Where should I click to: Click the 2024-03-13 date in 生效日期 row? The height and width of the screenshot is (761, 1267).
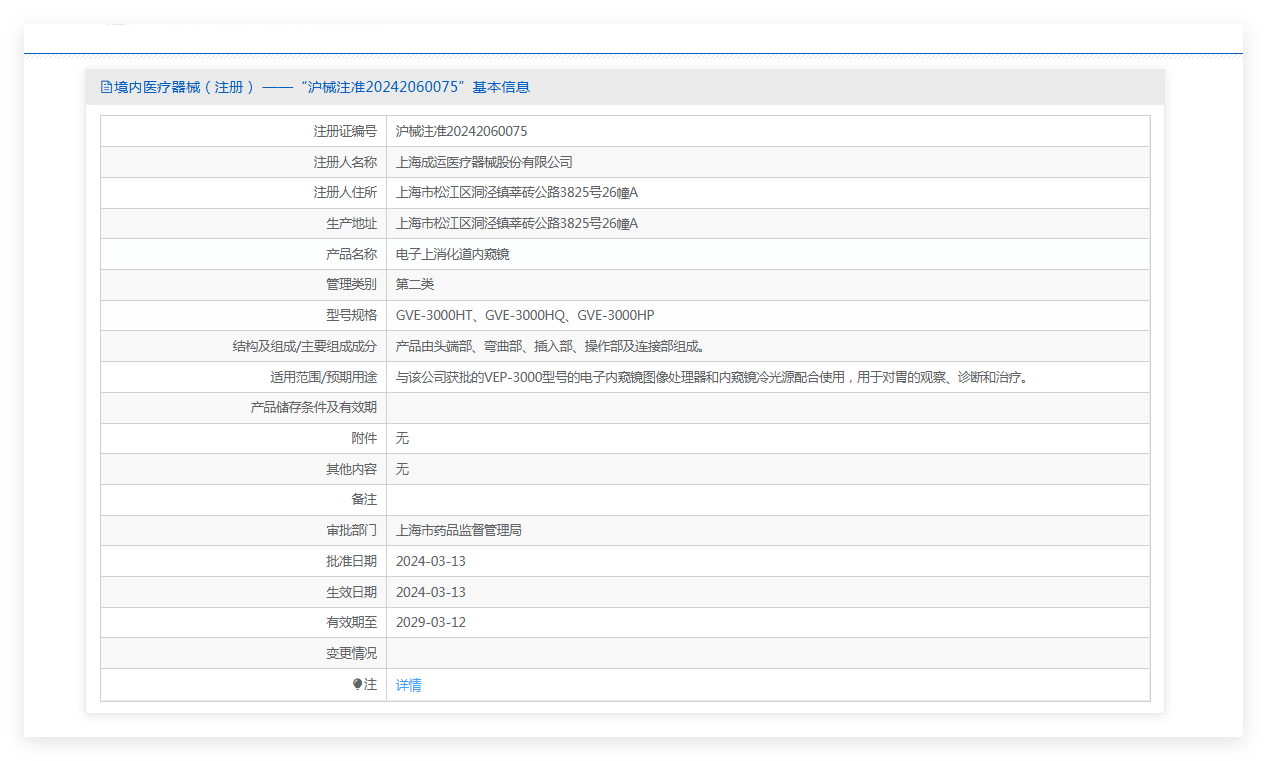pos(431,592)
